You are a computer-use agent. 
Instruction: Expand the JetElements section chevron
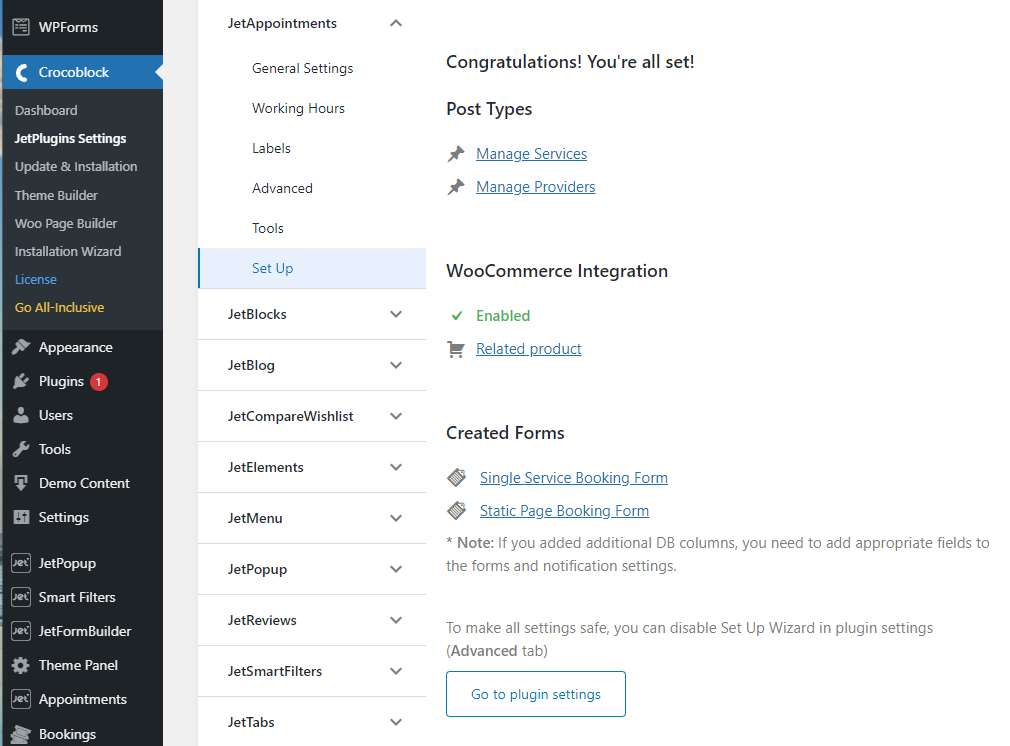point(396,467)
